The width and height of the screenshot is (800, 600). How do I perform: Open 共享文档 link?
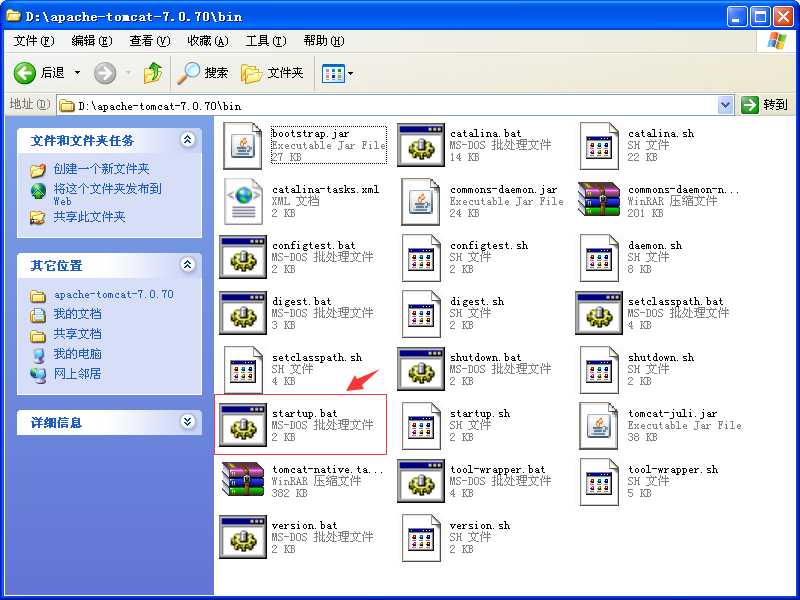[78, 334]
